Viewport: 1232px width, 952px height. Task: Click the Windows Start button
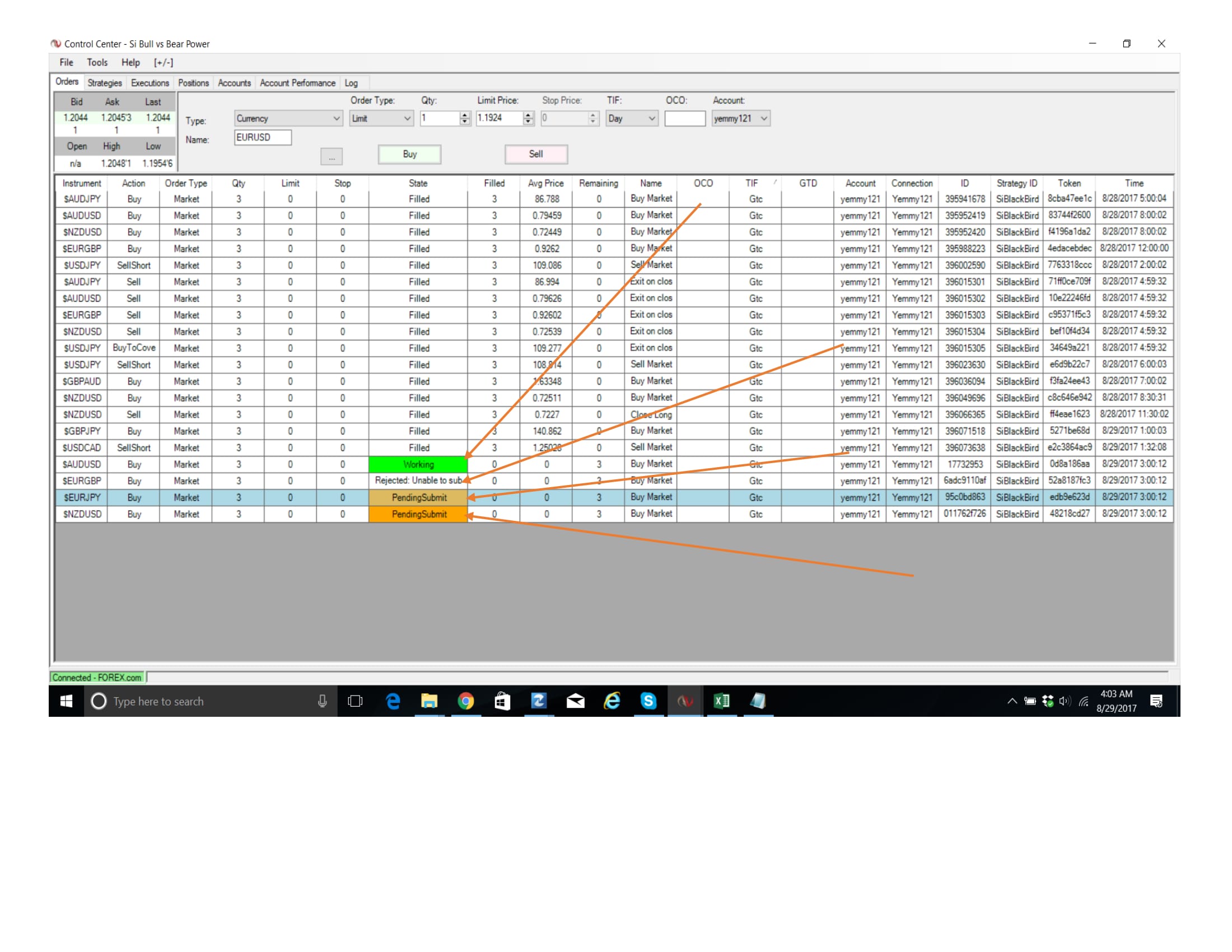pos(66,701)
